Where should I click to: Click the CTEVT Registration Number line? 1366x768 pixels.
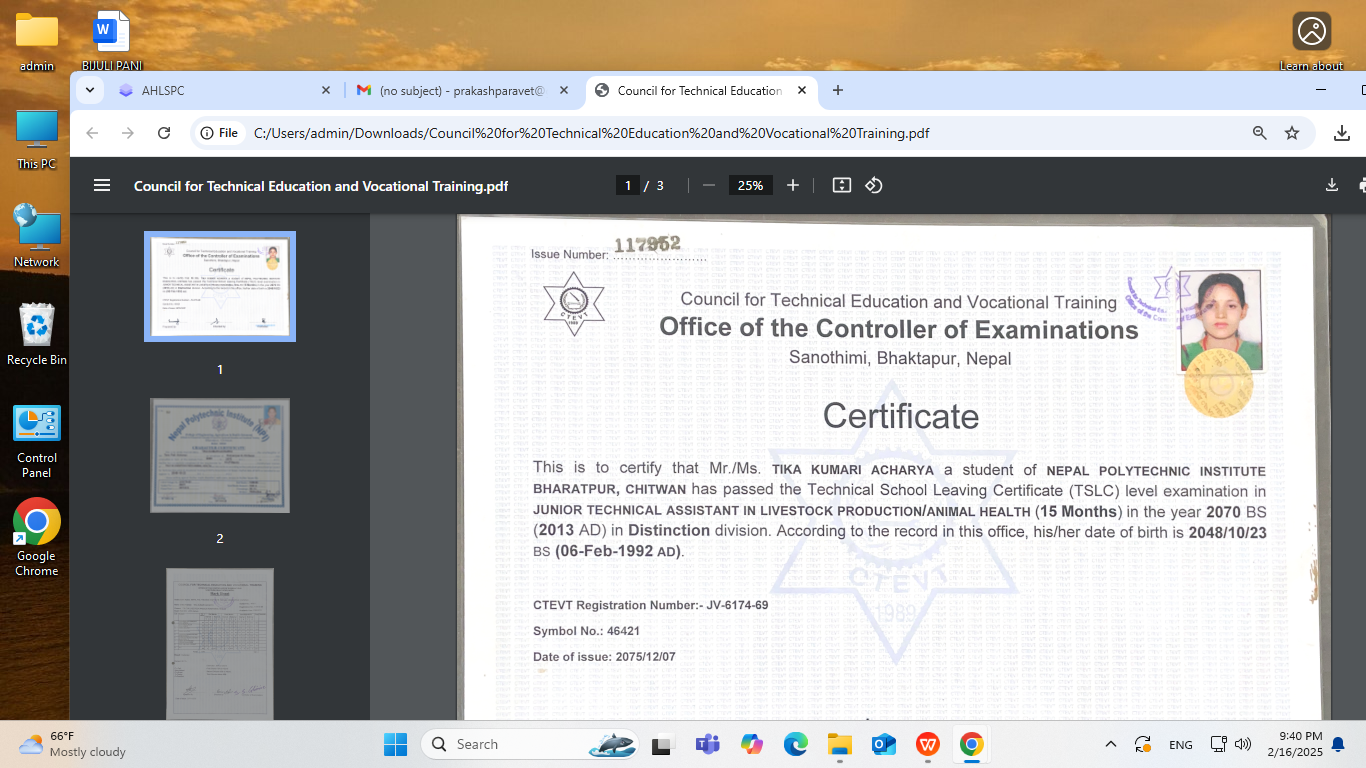[651, 605]
